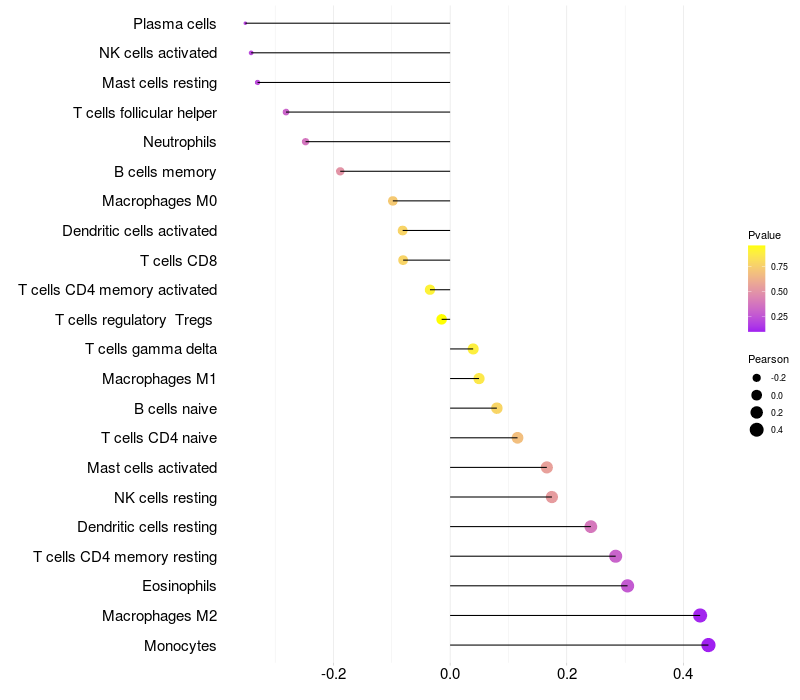Click the Neutrophils data point

point(305,142)
